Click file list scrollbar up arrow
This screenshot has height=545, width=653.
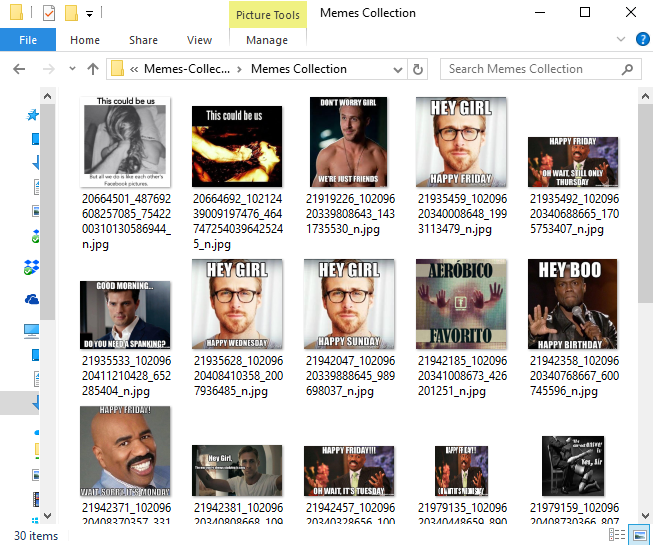[645, 96]
